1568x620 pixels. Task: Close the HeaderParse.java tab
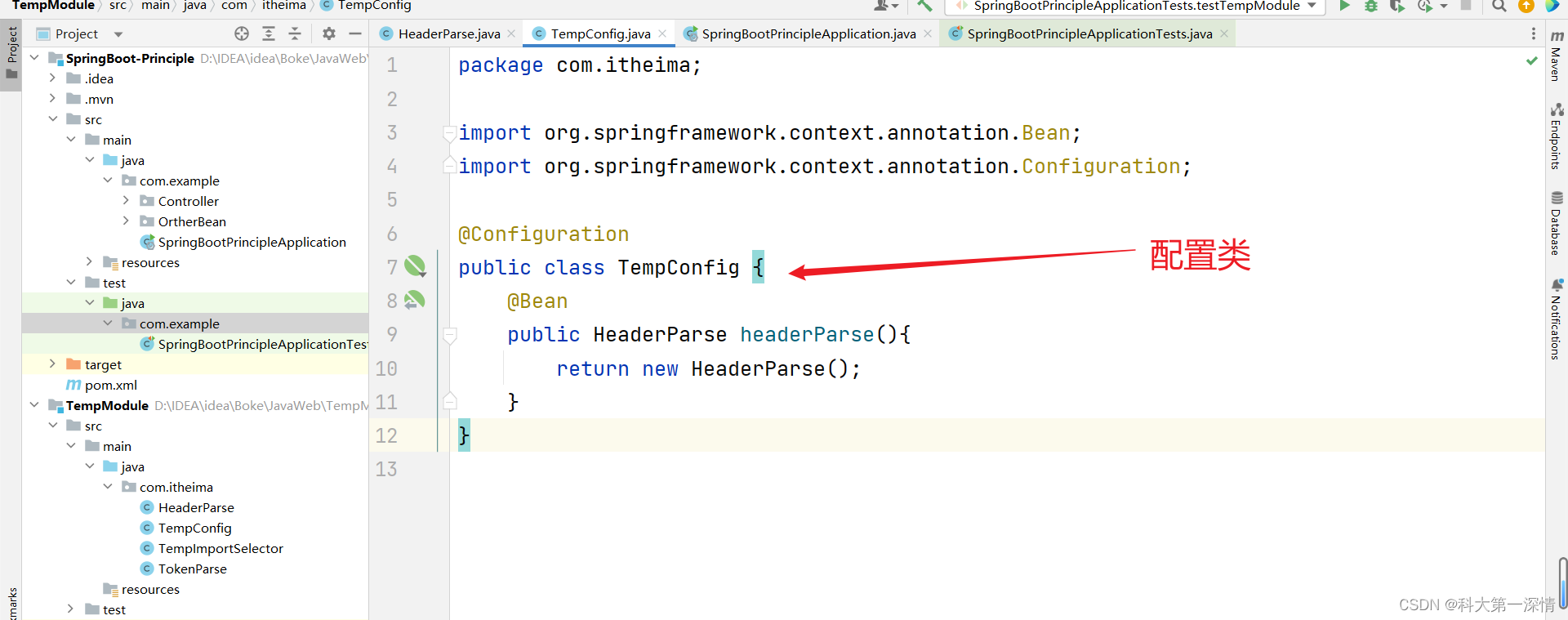tap(511, 33)
